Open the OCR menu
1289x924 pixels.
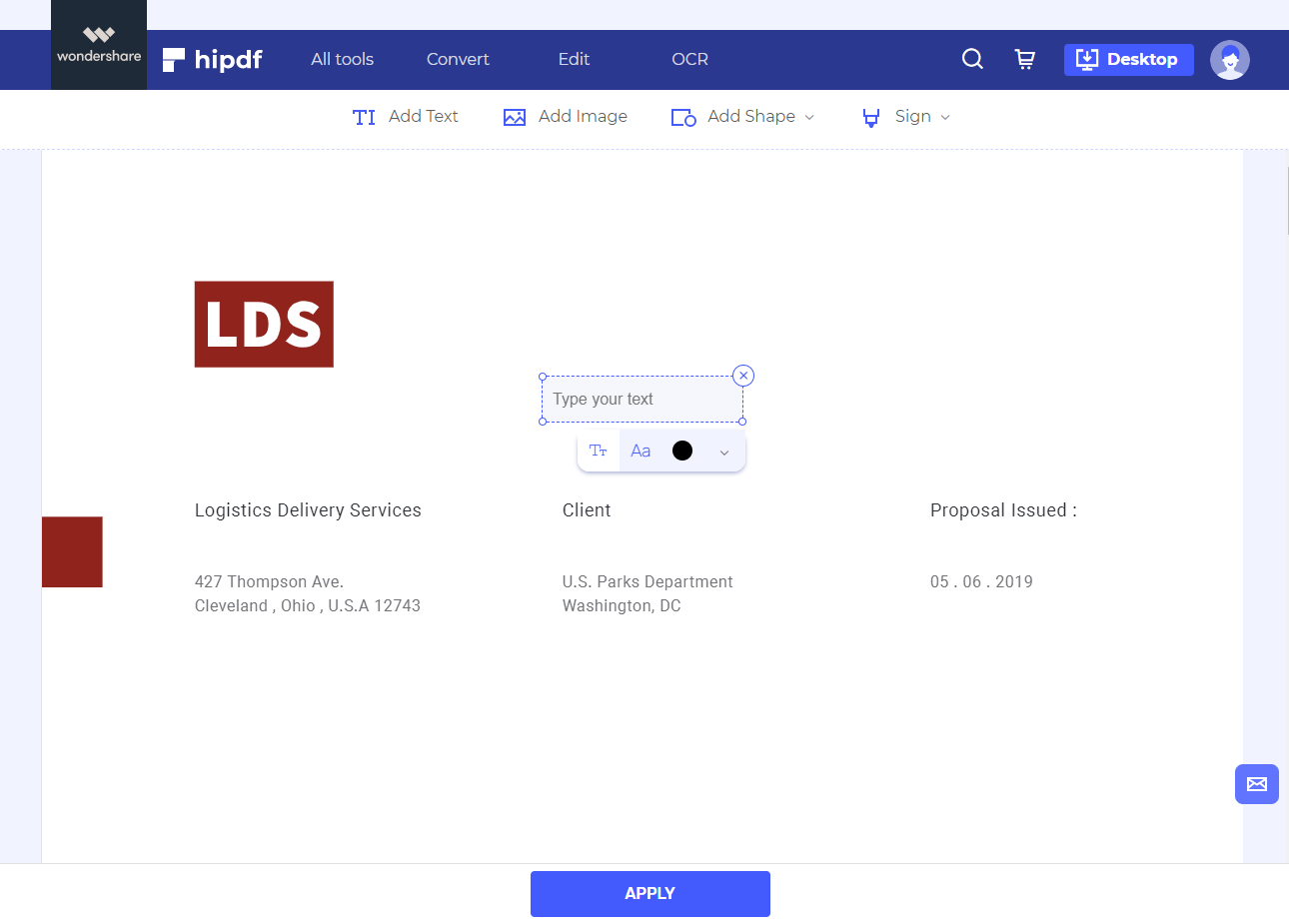point(689,59)
